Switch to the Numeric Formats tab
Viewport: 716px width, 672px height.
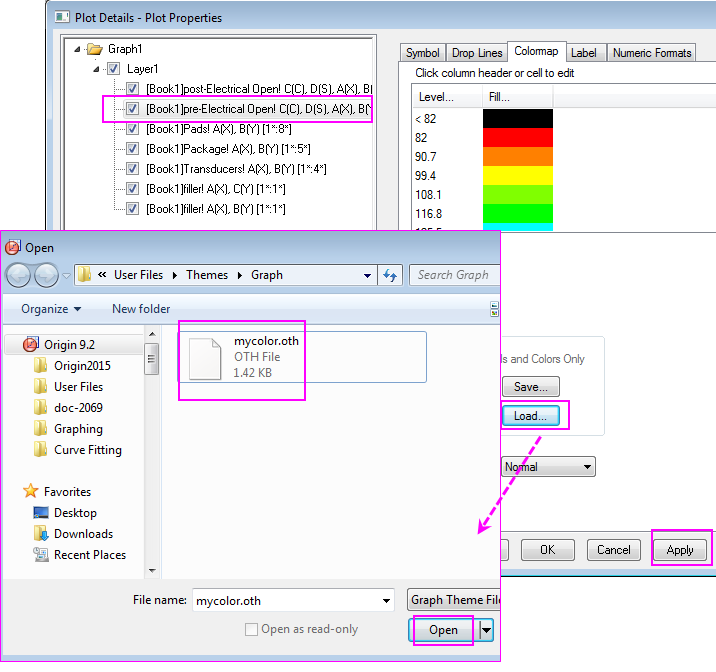tap(651, 53)
